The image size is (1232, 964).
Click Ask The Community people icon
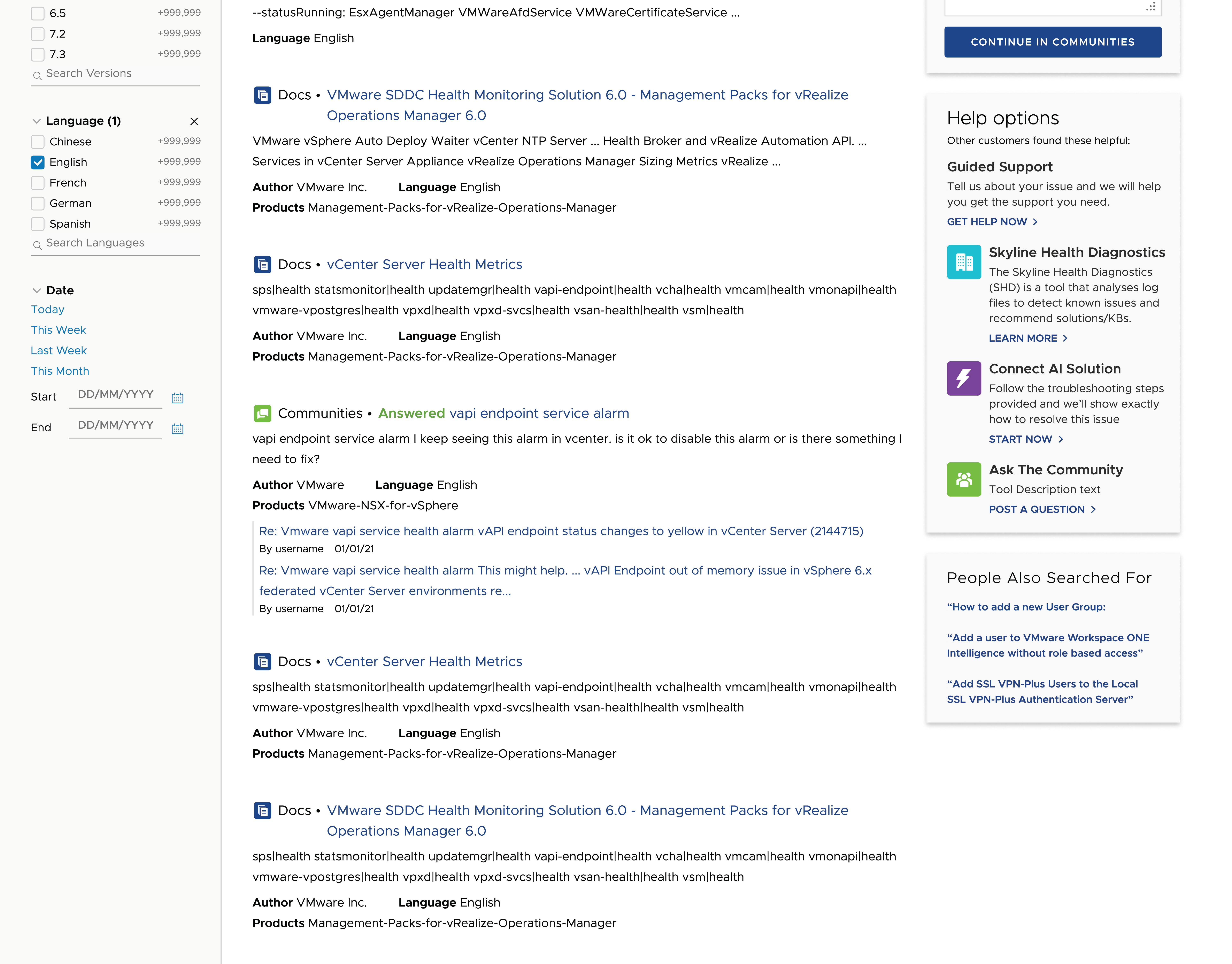pyautogui.click(x=964, y=479)
